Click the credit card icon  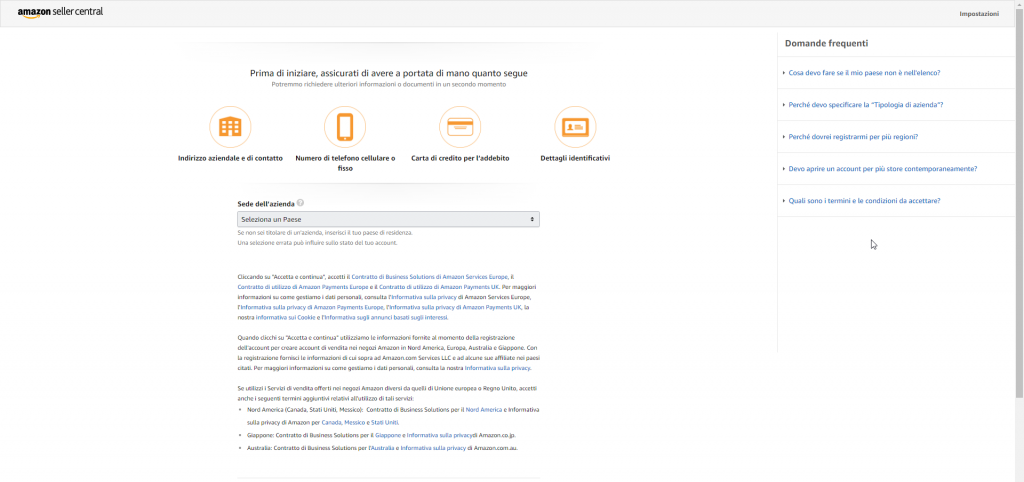pyautogui.click(x=460, y=127)
